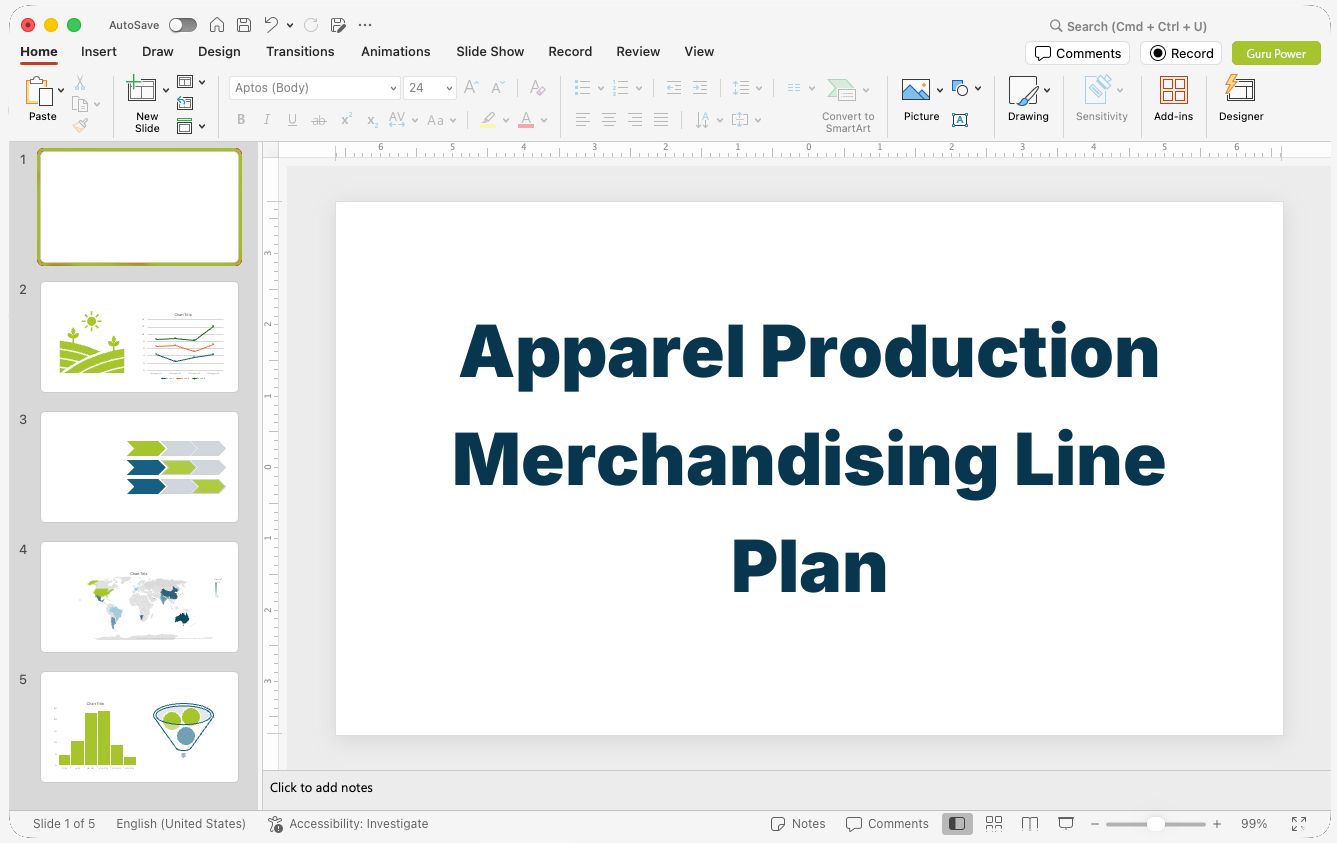Screen dimensions: 1337x843
Task: Click the Superscript icon
Action: tap(346, 120)
